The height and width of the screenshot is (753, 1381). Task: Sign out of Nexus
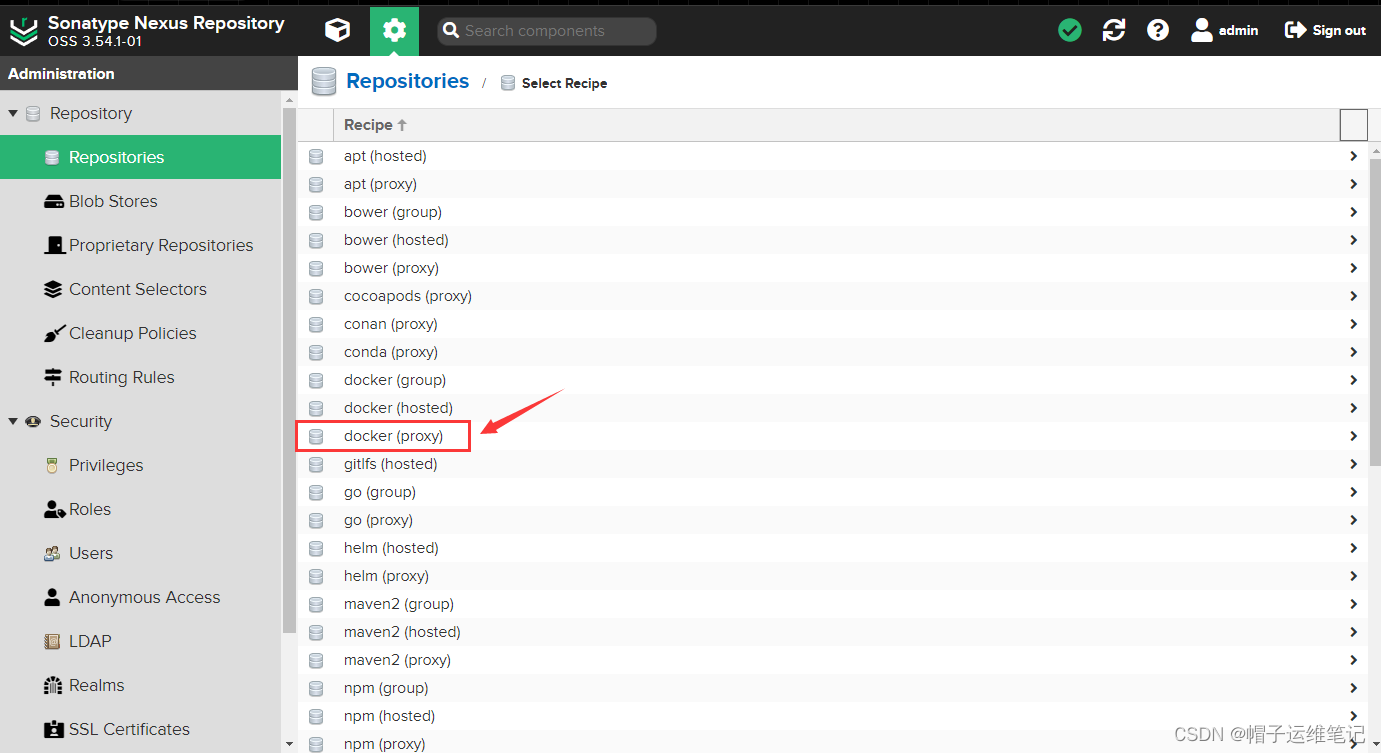click(1325, 30)
